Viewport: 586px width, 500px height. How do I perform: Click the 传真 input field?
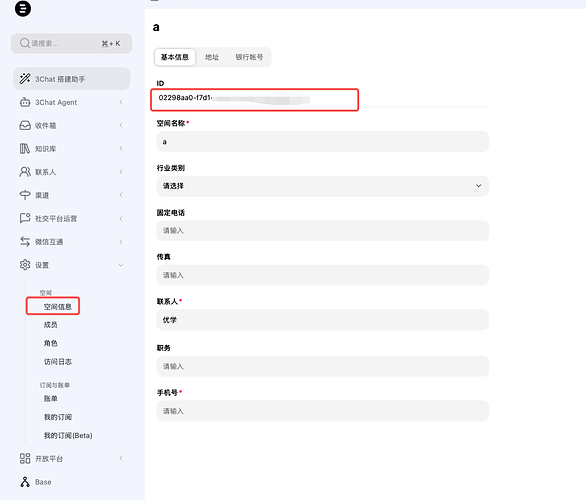pyautogui.click(x=323, y=275)
